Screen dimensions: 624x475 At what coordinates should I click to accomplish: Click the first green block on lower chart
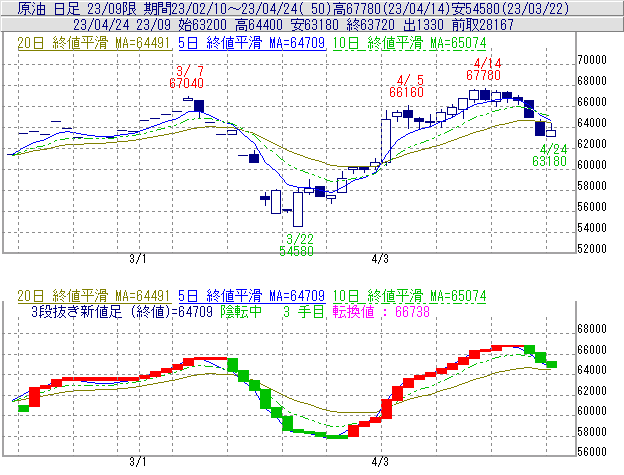tap(23, 408)
